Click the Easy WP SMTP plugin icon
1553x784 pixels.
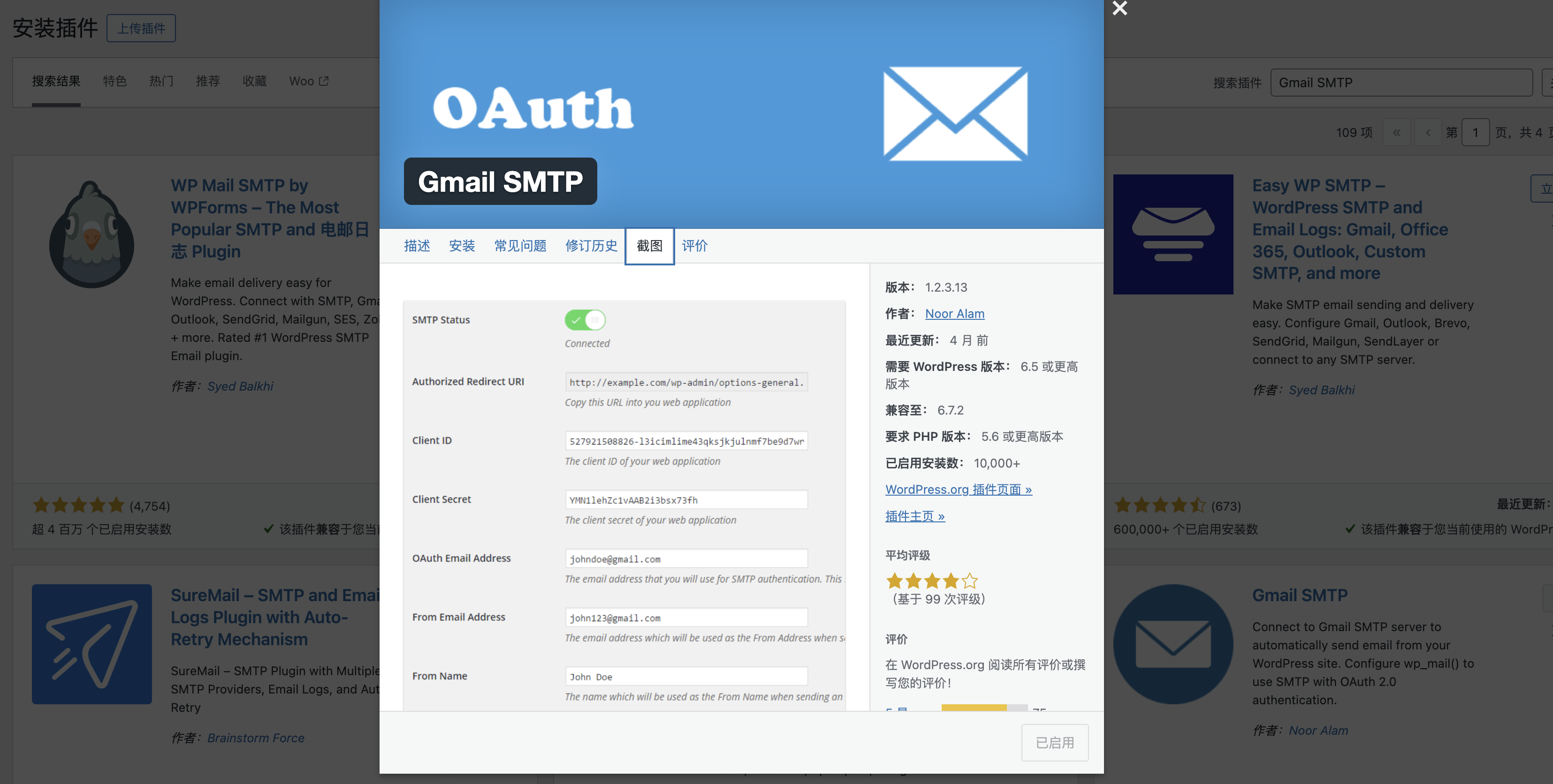pyautogui.click(x=1172, y=234)
